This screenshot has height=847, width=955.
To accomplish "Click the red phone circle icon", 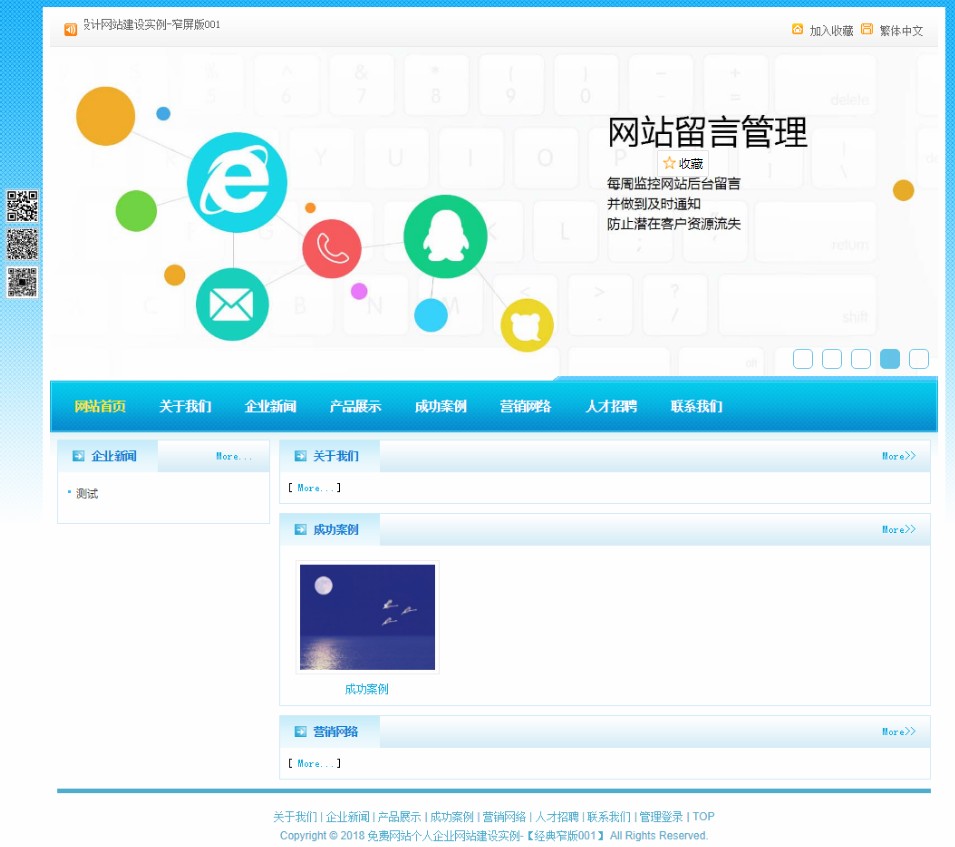I will (332, 248).
